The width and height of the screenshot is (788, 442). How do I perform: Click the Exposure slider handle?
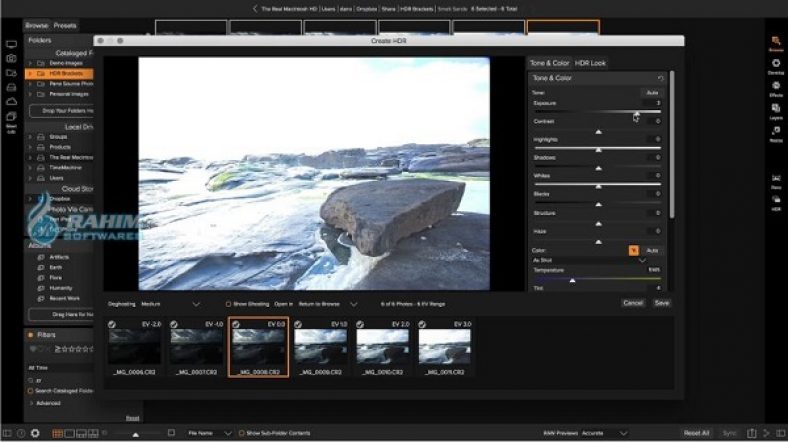636,113
